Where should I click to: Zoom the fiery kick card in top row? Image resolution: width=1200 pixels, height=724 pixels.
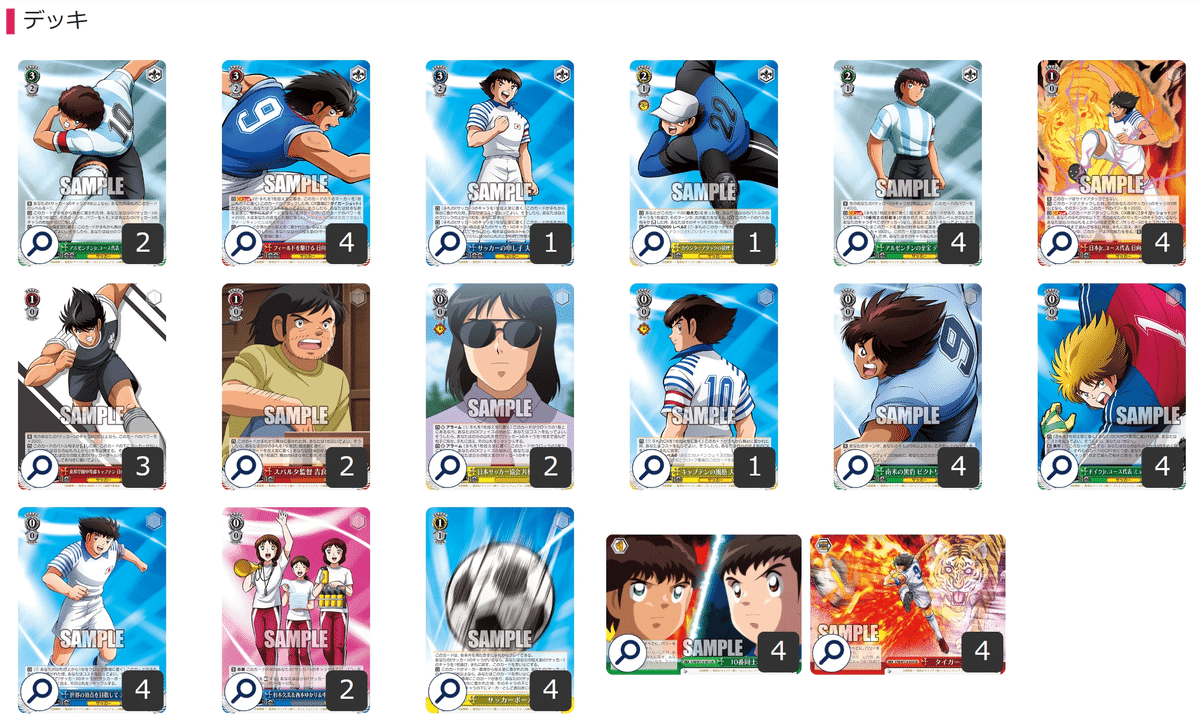(x=1059, y=243)
